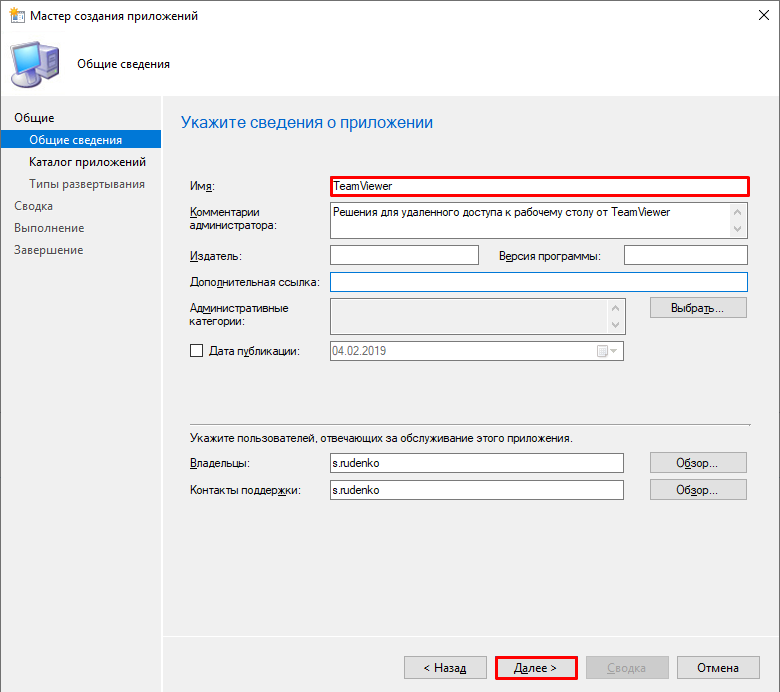Click the Владельцы field with s.rudenko

pos(477,463)
